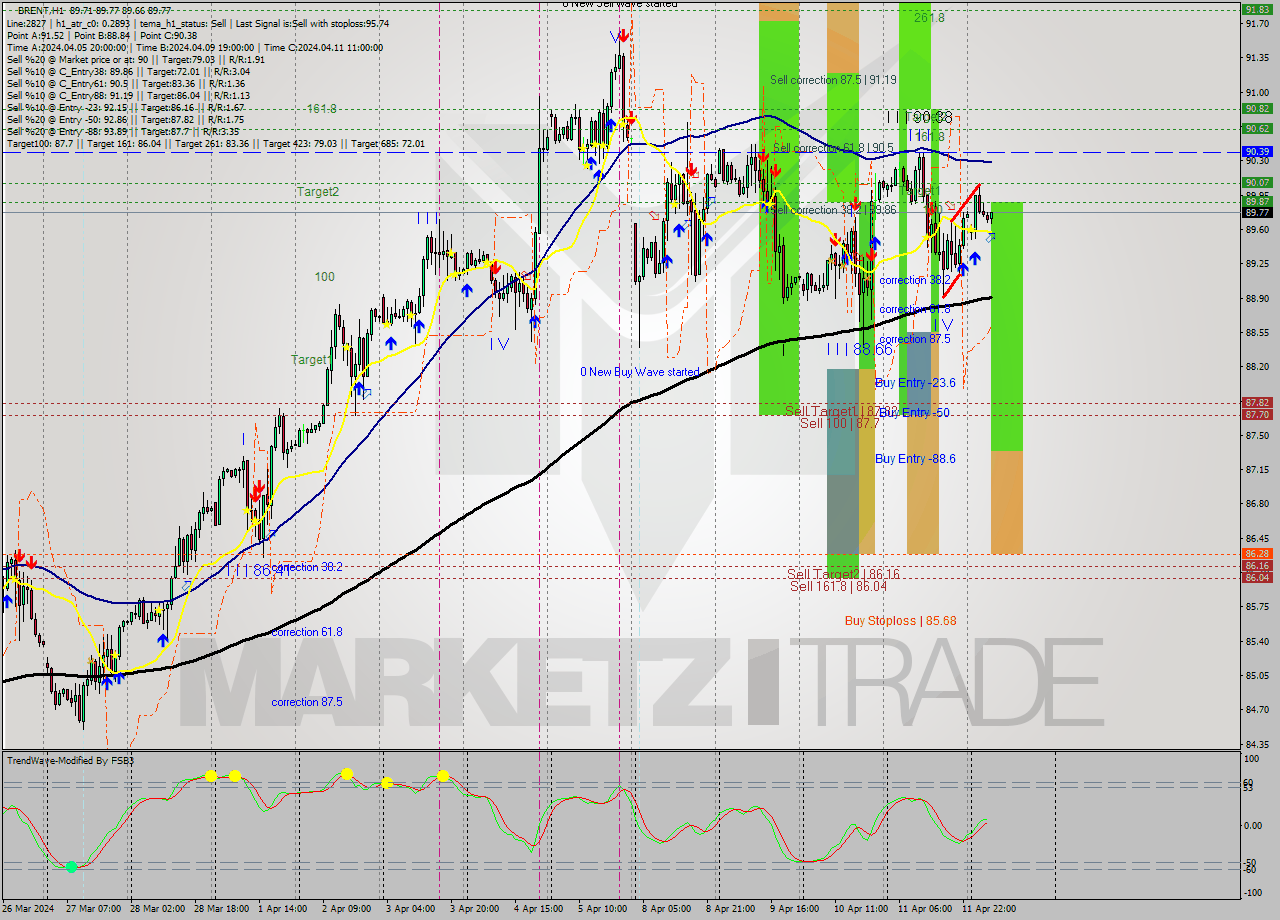
Task: Click the 88.55 price scale value
Action: click(x=1257, y=332)
